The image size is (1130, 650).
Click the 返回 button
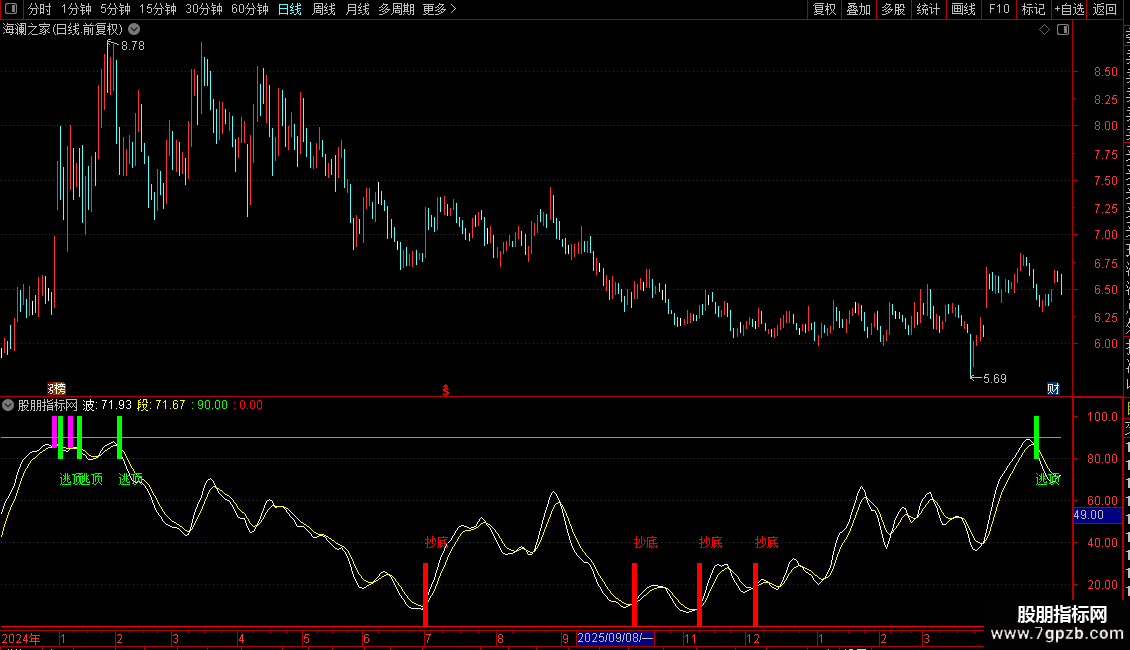(1104, 9)
